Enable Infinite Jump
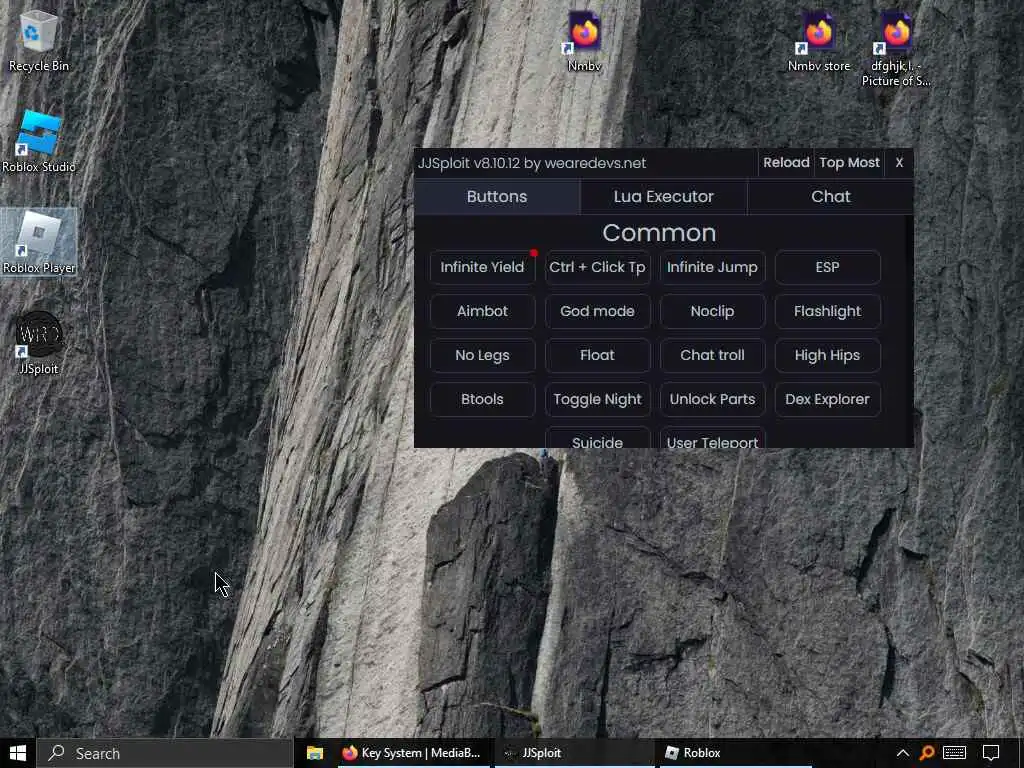The height and width of the screenshot is (768, 1024). coord(712,267)
